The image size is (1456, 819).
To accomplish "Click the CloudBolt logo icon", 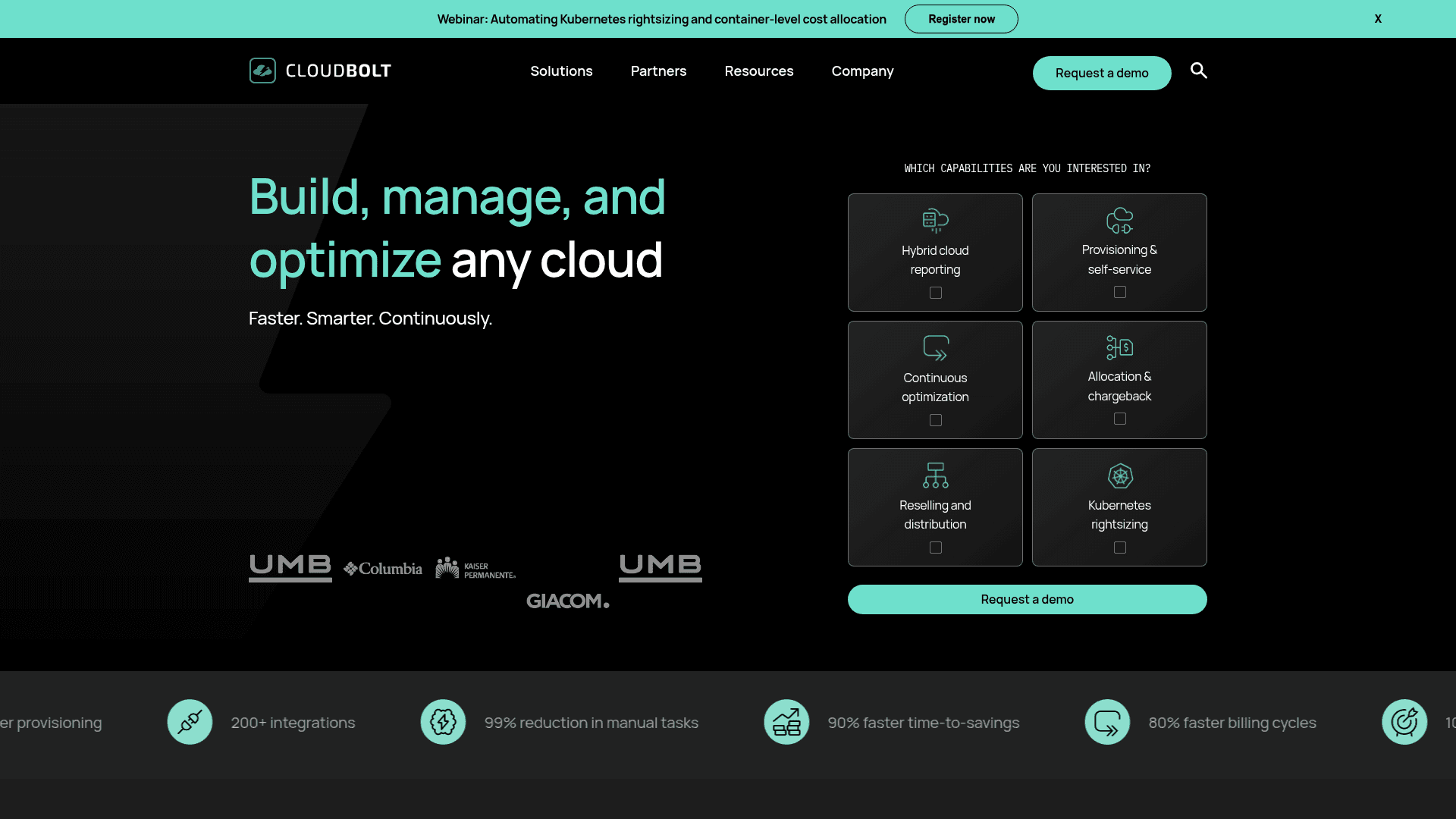I will pyautogui.click(x=262, y=71).
